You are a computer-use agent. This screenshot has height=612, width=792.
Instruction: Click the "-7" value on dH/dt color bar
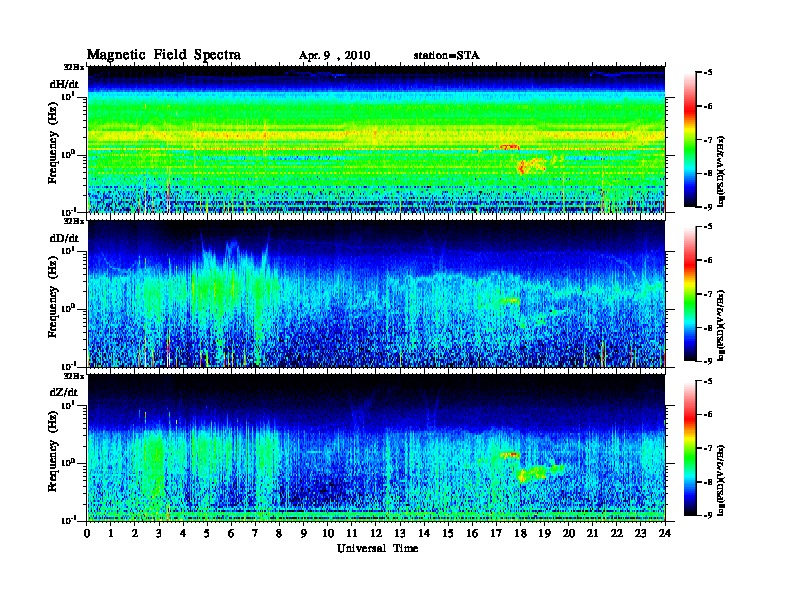click(708, 140)
